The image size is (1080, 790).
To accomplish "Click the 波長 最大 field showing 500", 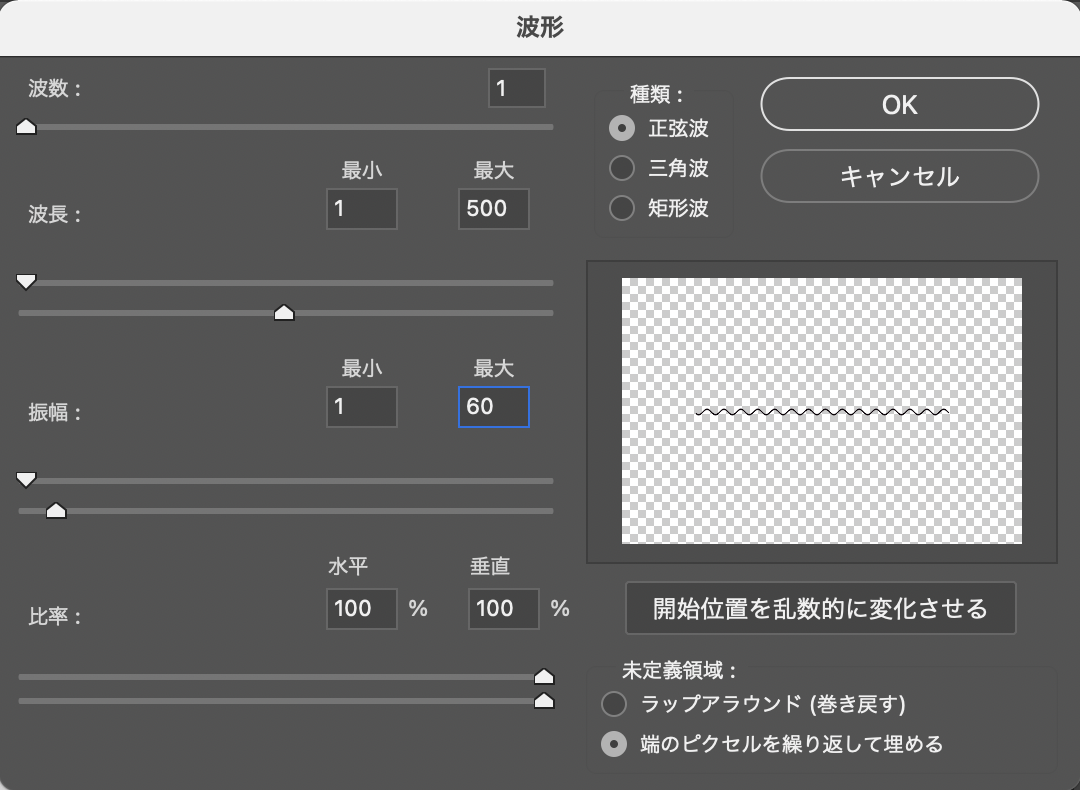I will click(493, 209).
